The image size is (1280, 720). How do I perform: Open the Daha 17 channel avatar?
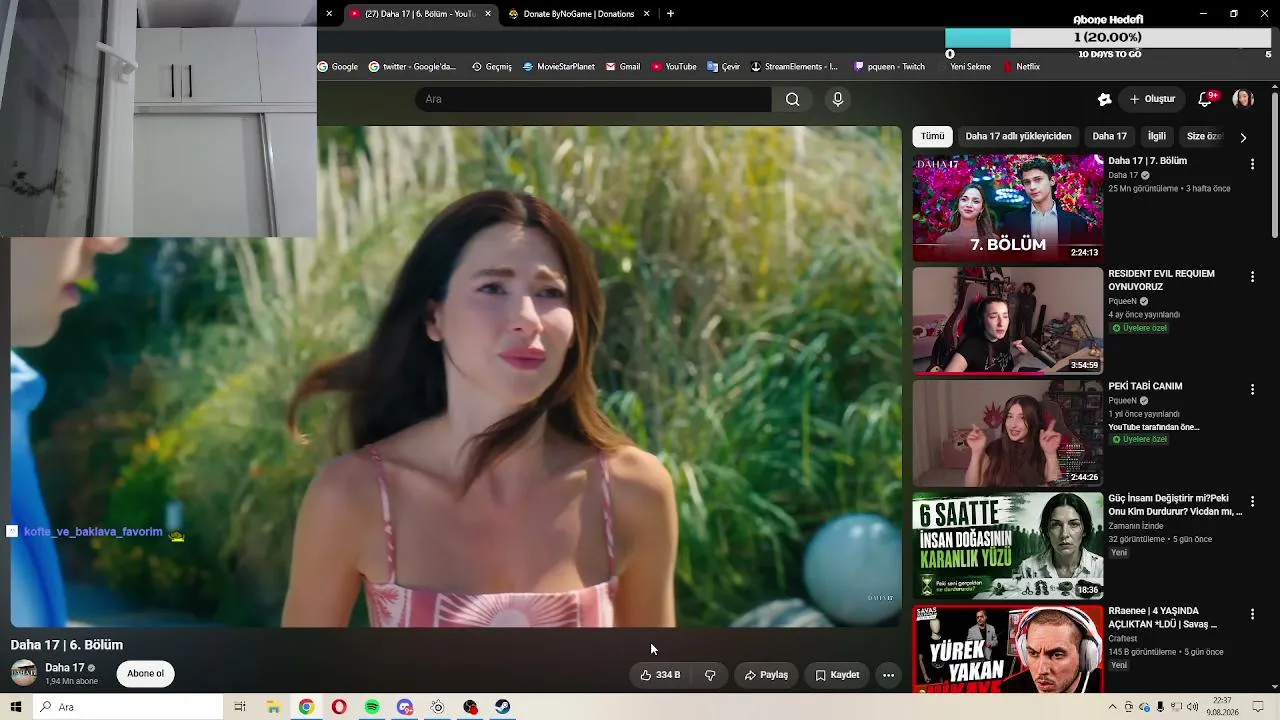tap(24, 673)
